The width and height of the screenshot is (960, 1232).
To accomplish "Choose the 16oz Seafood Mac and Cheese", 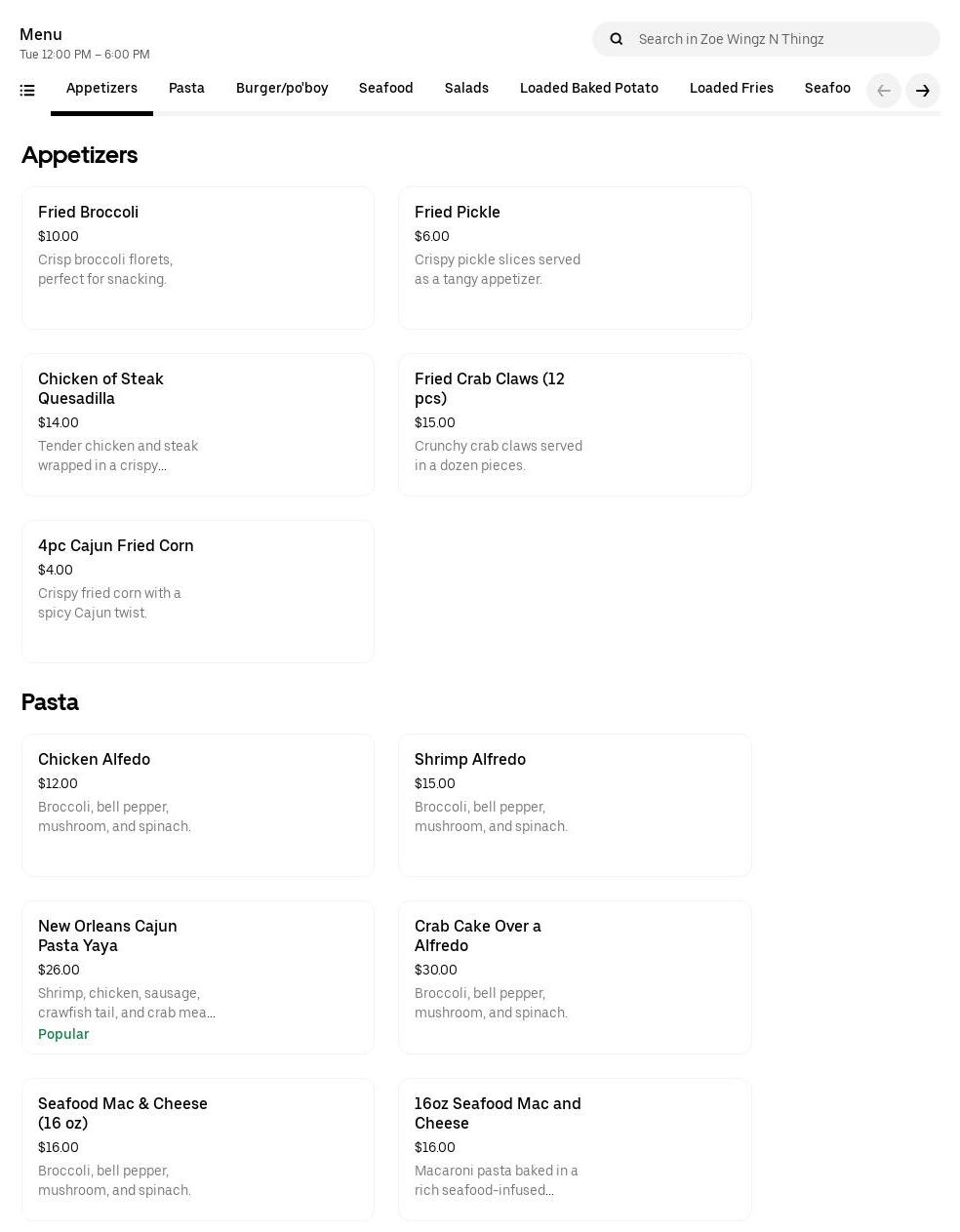I will click(575, 1148).
